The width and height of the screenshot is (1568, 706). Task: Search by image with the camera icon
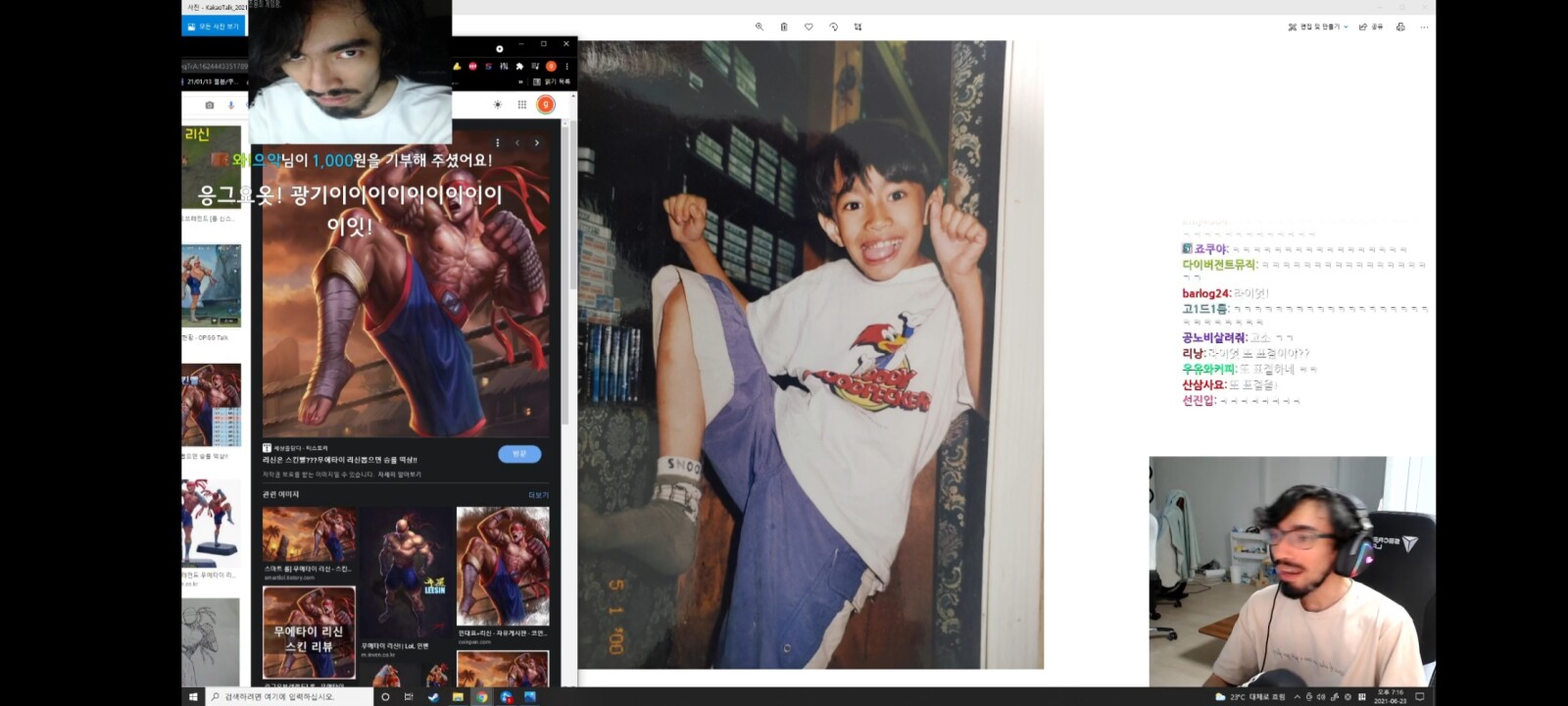[209, 105]
